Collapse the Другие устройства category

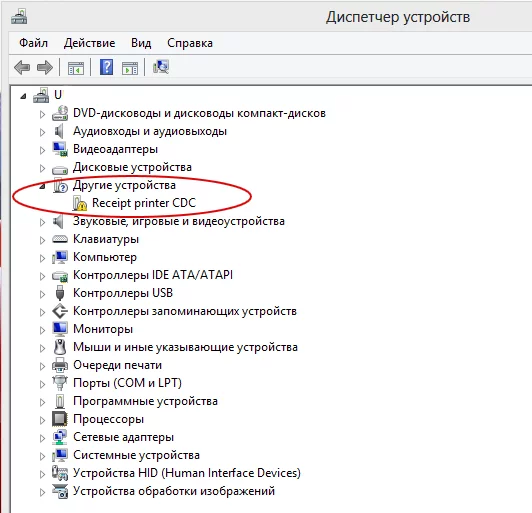42,186
